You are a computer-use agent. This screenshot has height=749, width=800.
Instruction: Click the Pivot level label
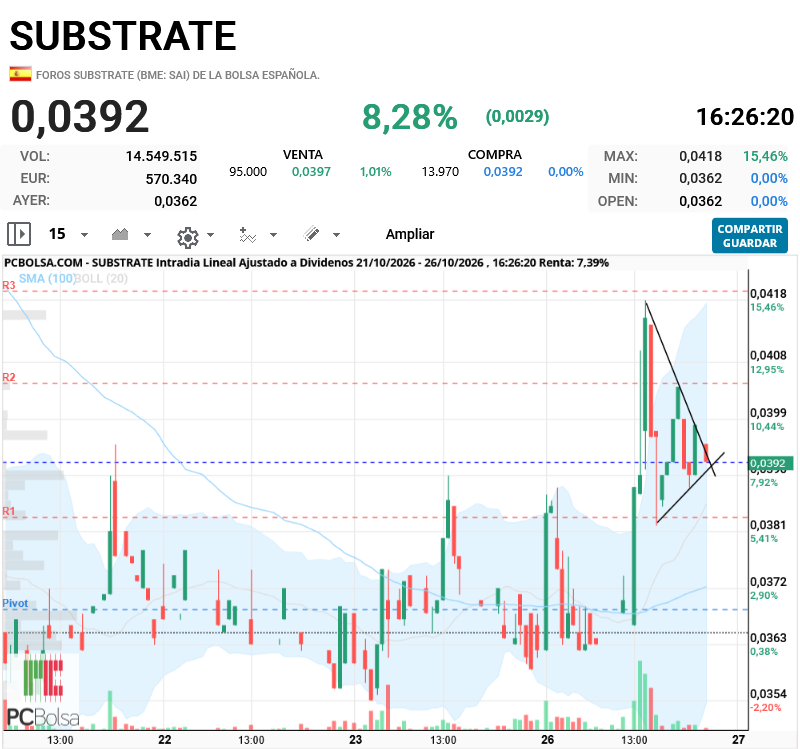coord(15,603)
